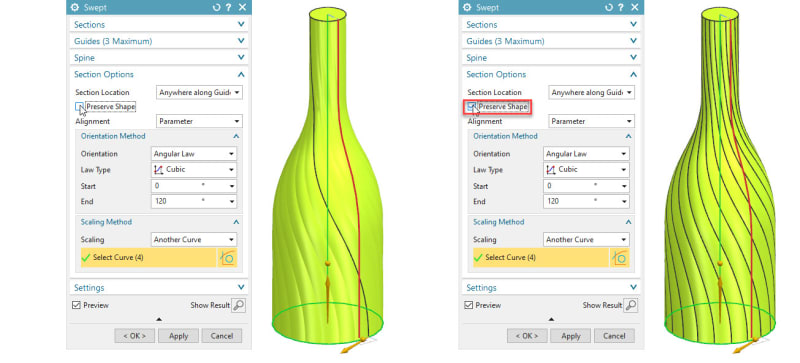Screen dimensions: 800x363
Task: Collapse Section Options in right dialog
Action: 551,75
